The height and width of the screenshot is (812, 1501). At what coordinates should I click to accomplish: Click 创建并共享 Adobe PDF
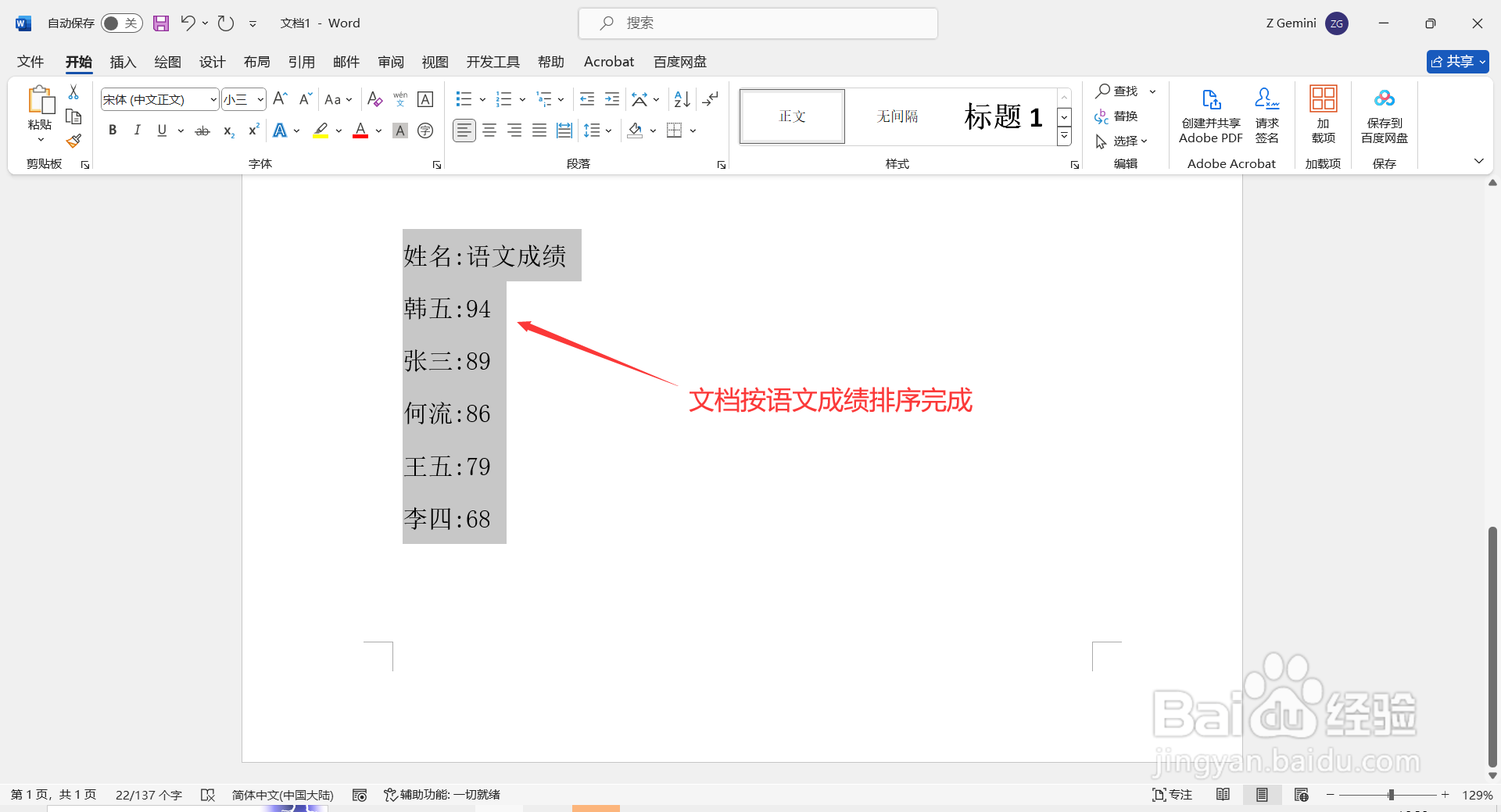1210,116
